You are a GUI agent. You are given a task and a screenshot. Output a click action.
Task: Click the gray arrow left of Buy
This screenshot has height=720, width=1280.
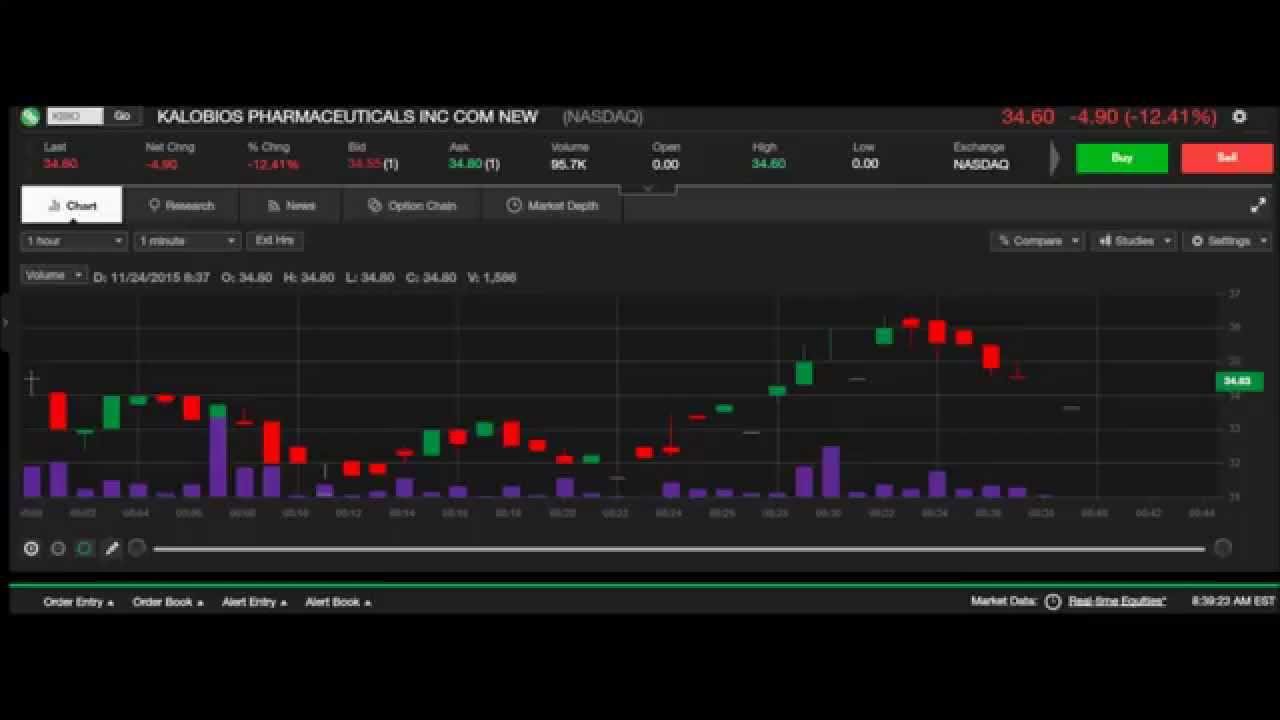(x=1055, y=159)
